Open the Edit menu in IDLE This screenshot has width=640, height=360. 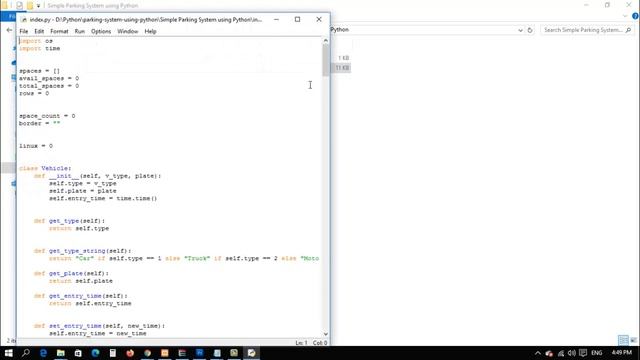click(x=39, y=31)
